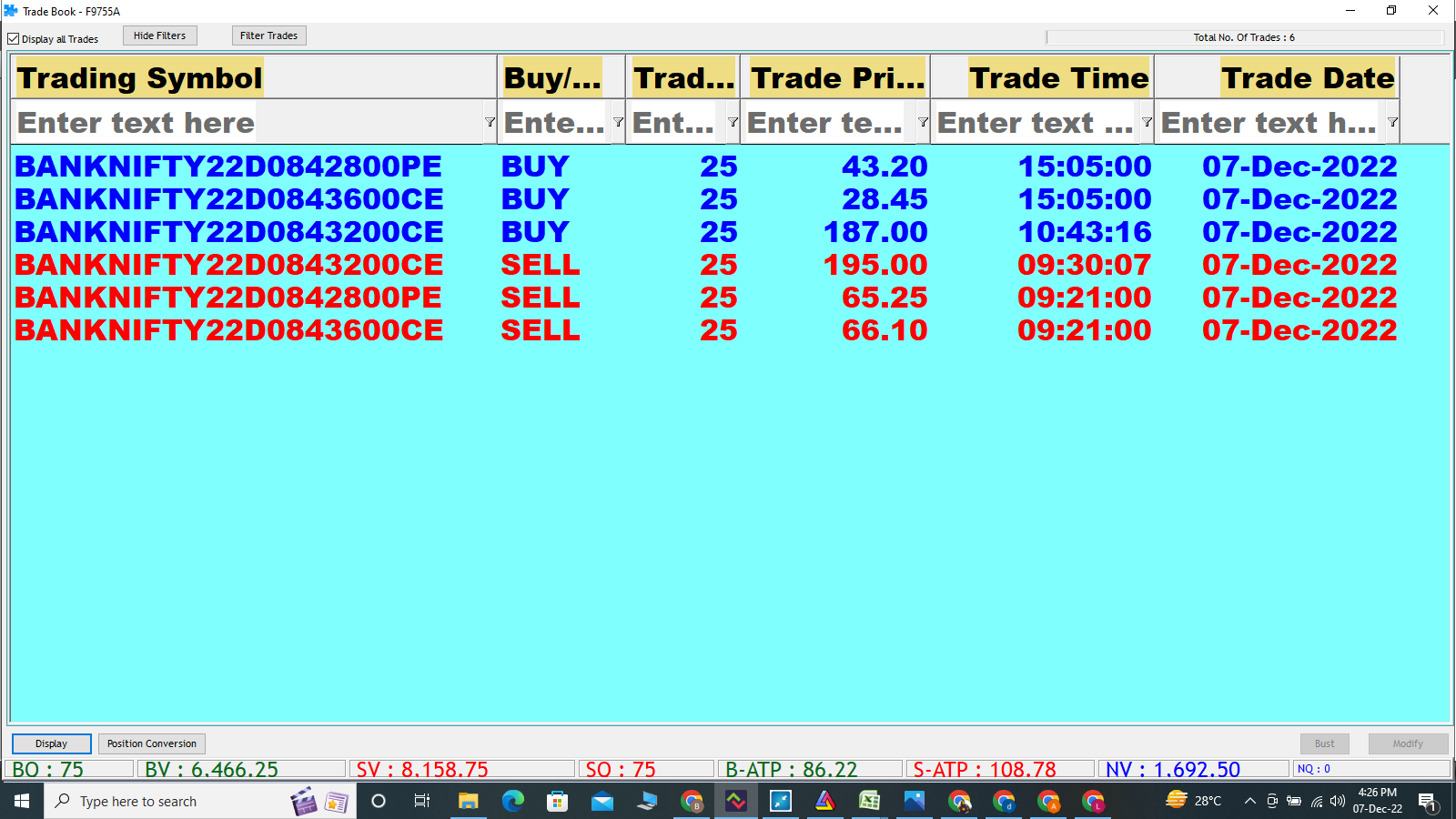Open the Photos app from taskbar
Screen dimensions: 1456x819
(x=914, y=801)
